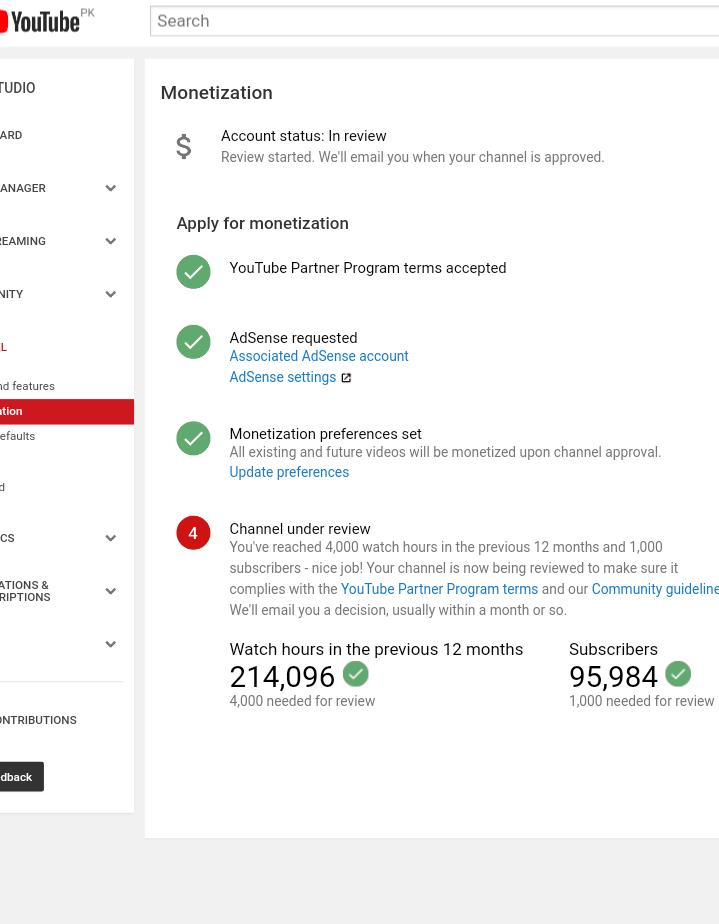719x924 pixels.
Task: Click the green check beside Monetization preferences set
Action: (193, 438)
